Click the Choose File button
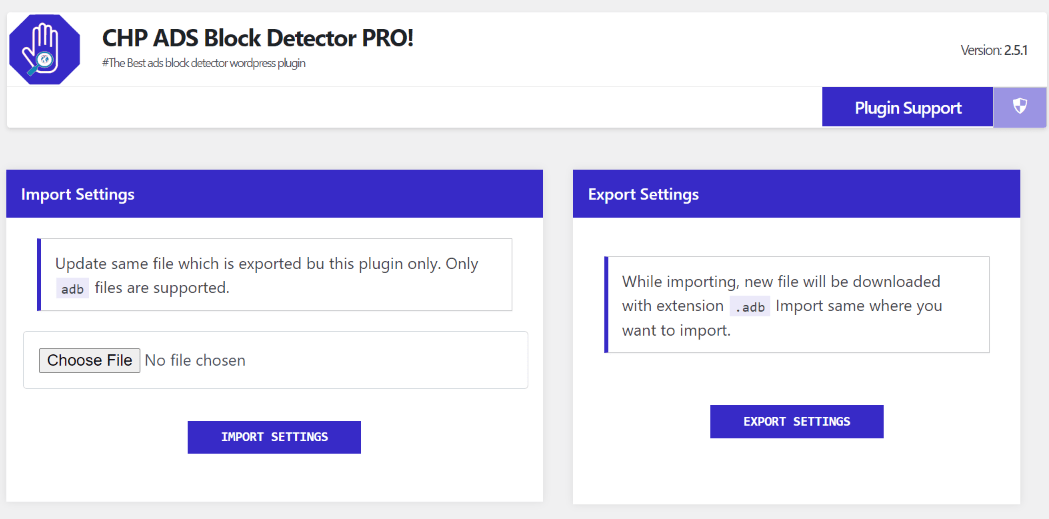1049x519 pixels. click(90, 360)
